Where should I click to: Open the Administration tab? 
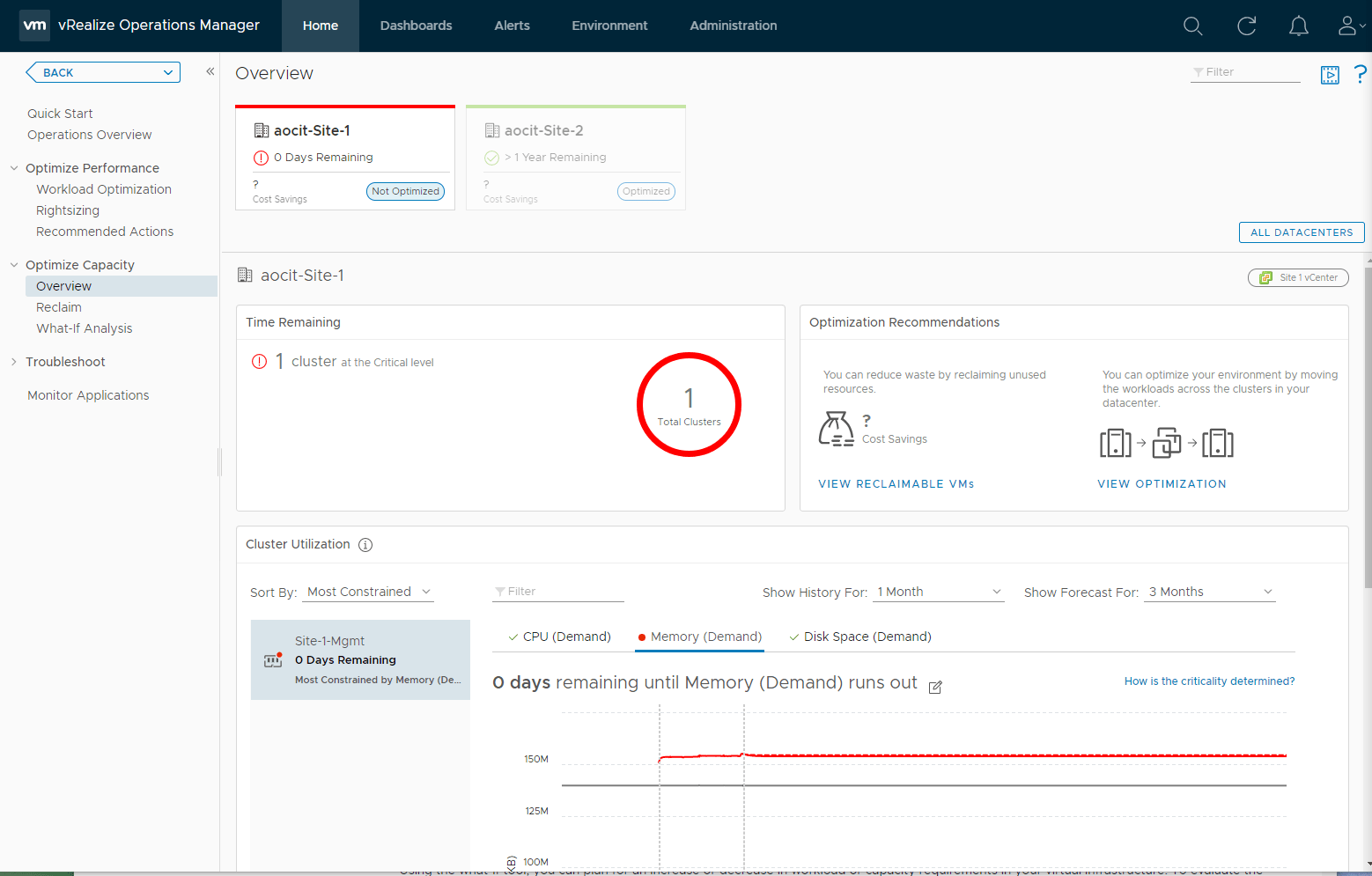point(734,26)
